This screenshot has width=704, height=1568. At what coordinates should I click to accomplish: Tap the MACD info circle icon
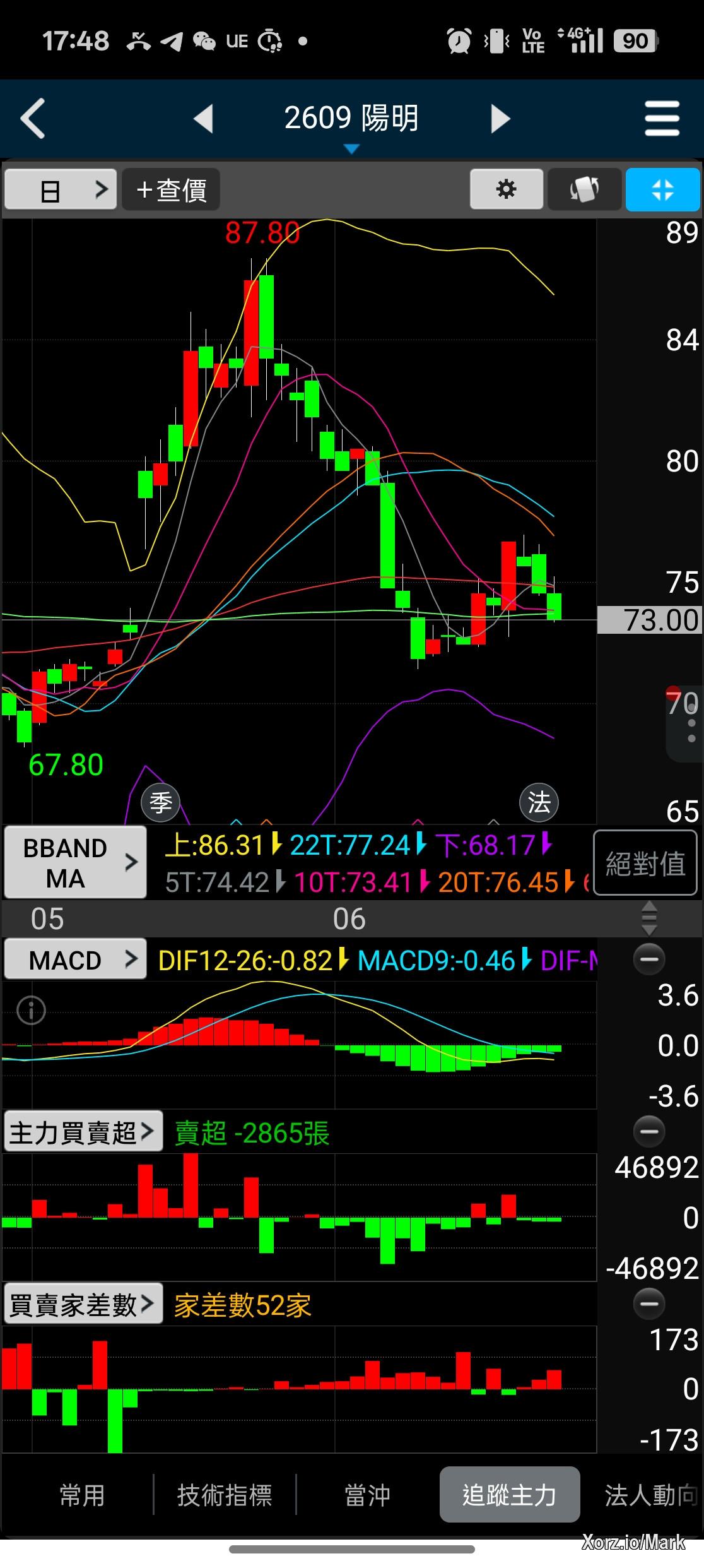[x=31, y=1011]
